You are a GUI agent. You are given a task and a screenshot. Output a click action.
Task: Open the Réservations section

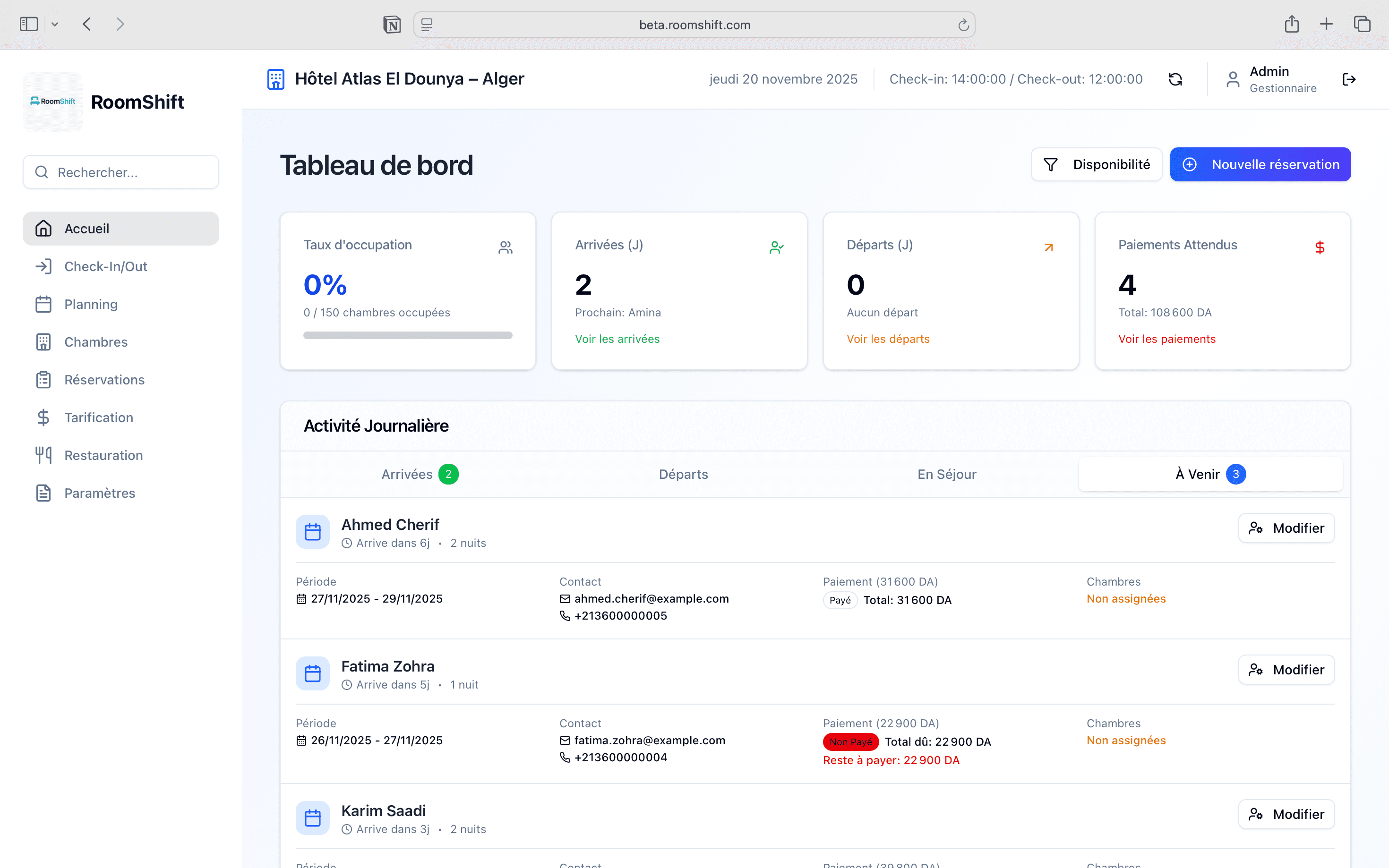tap(104, 380)
